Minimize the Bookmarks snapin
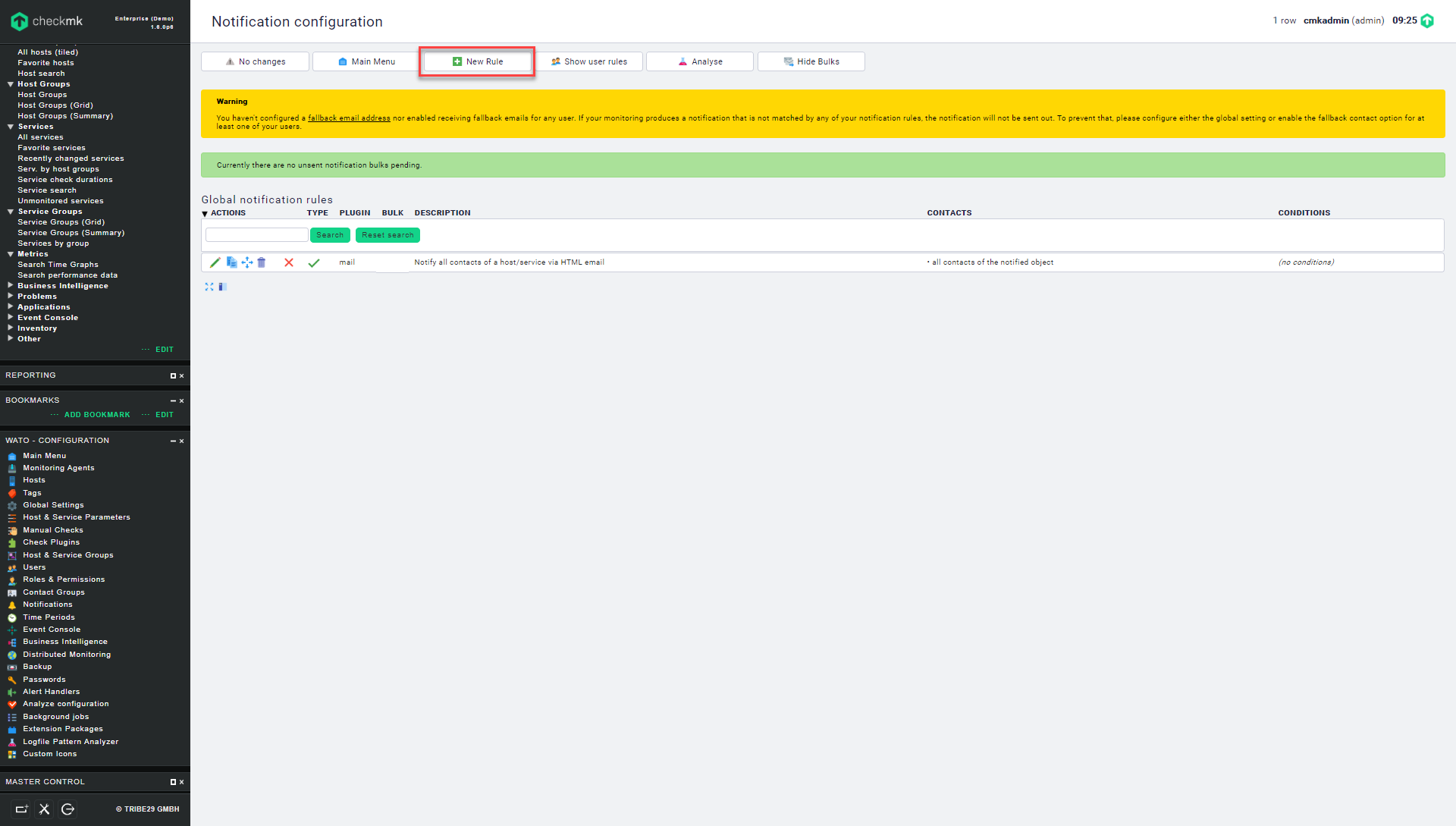This screenshot has height=826, width=1456. (x=173, y=400)
